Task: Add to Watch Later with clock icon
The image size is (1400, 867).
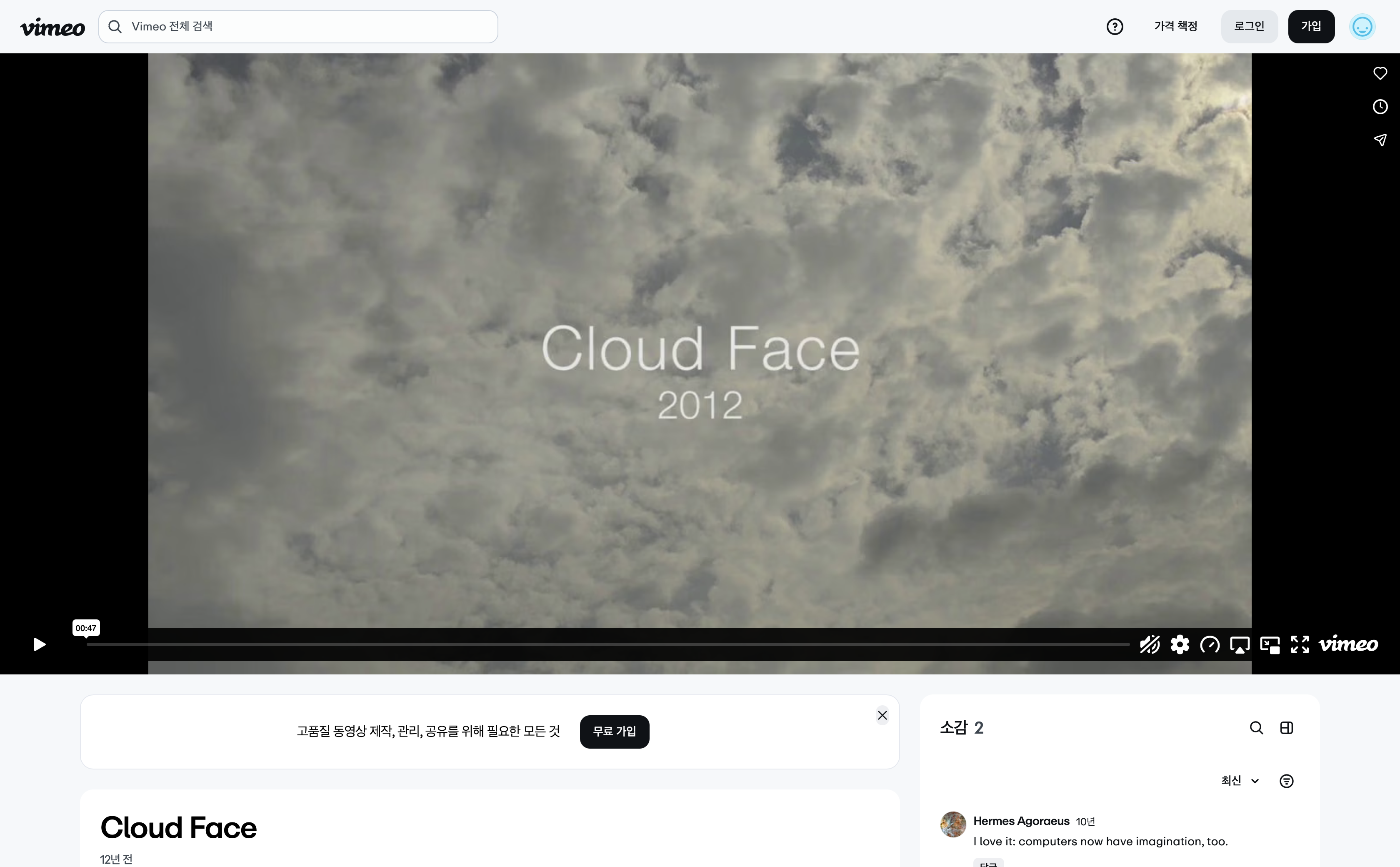Action: (1380, 107)
